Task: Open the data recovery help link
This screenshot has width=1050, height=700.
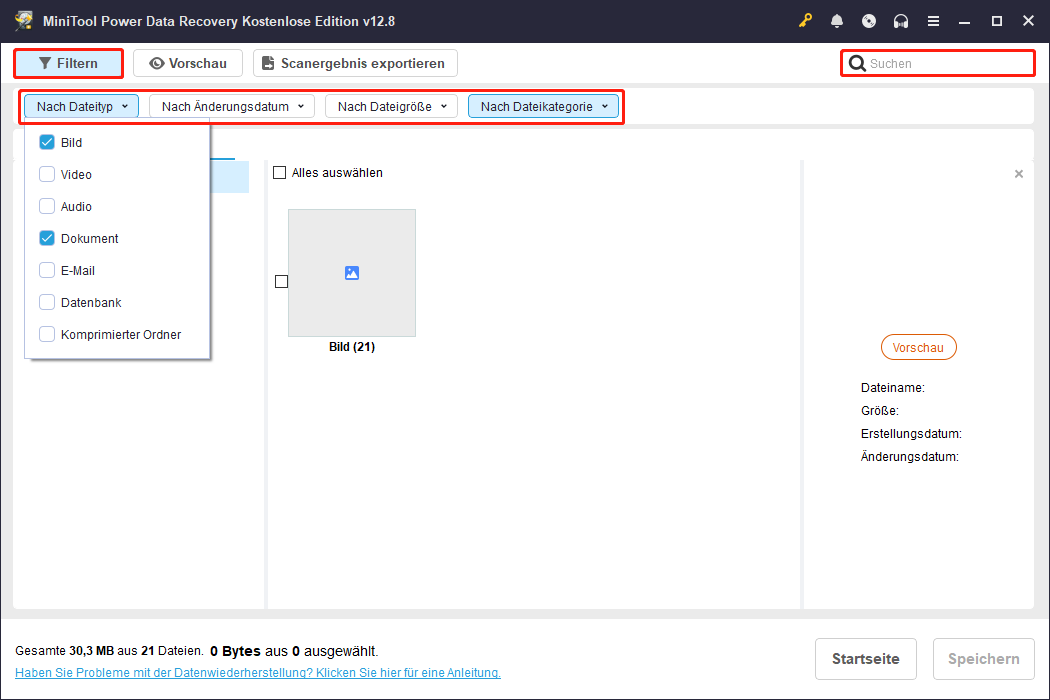Action: pos(258,673)
